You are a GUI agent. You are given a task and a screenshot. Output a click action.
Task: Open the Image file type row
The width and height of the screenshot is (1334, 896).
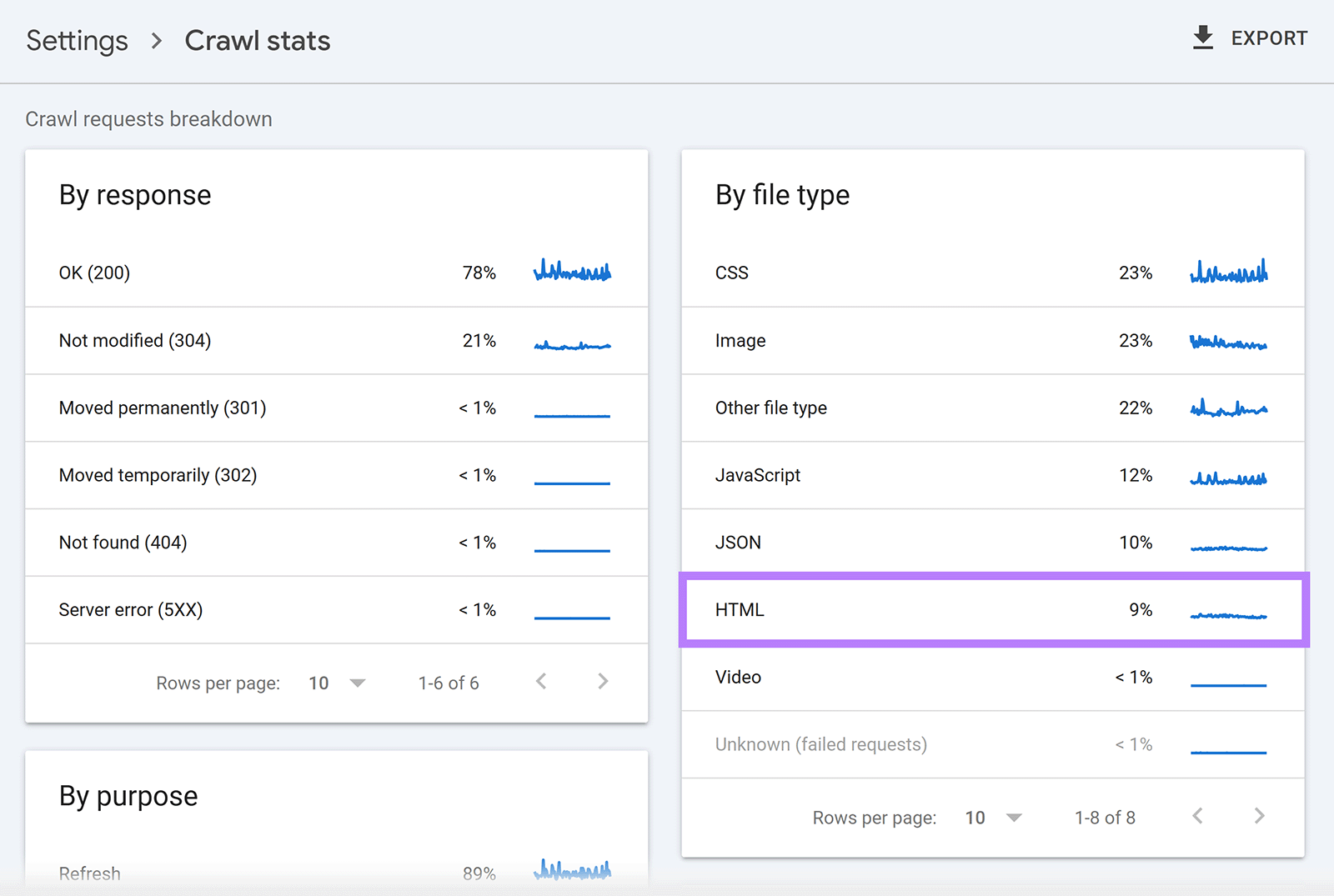click(740, 340)
